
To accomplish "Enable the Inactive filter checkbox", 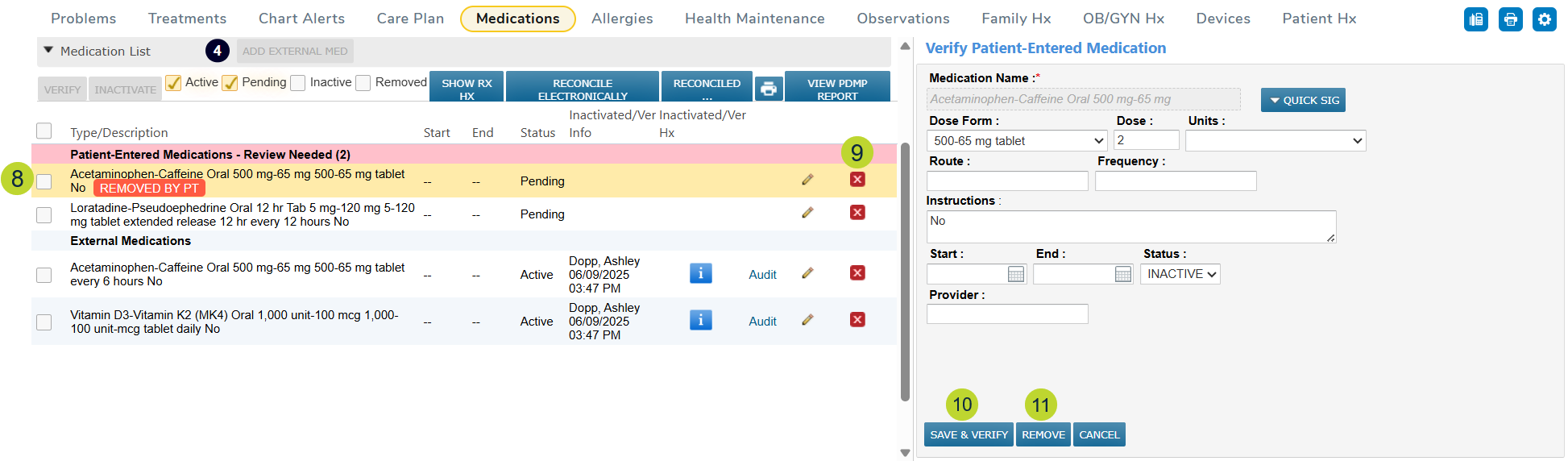I will tap(298, 83).
